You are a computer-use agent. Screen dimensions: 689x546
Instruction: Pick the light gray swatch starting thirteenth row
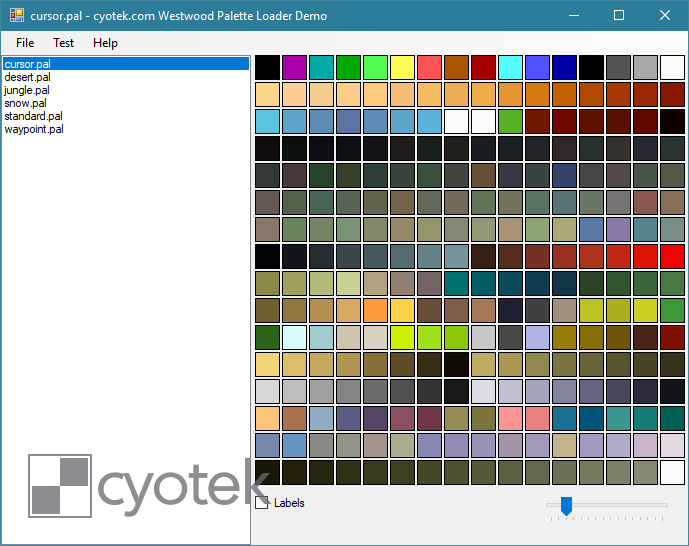267,391
